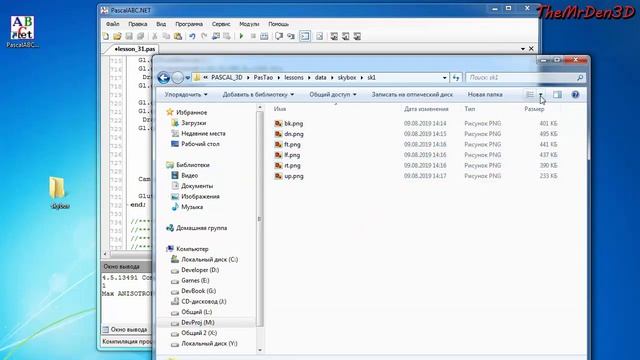
Task: Click the Open file icon in PascalABC.NET
Action: [117, 36]
